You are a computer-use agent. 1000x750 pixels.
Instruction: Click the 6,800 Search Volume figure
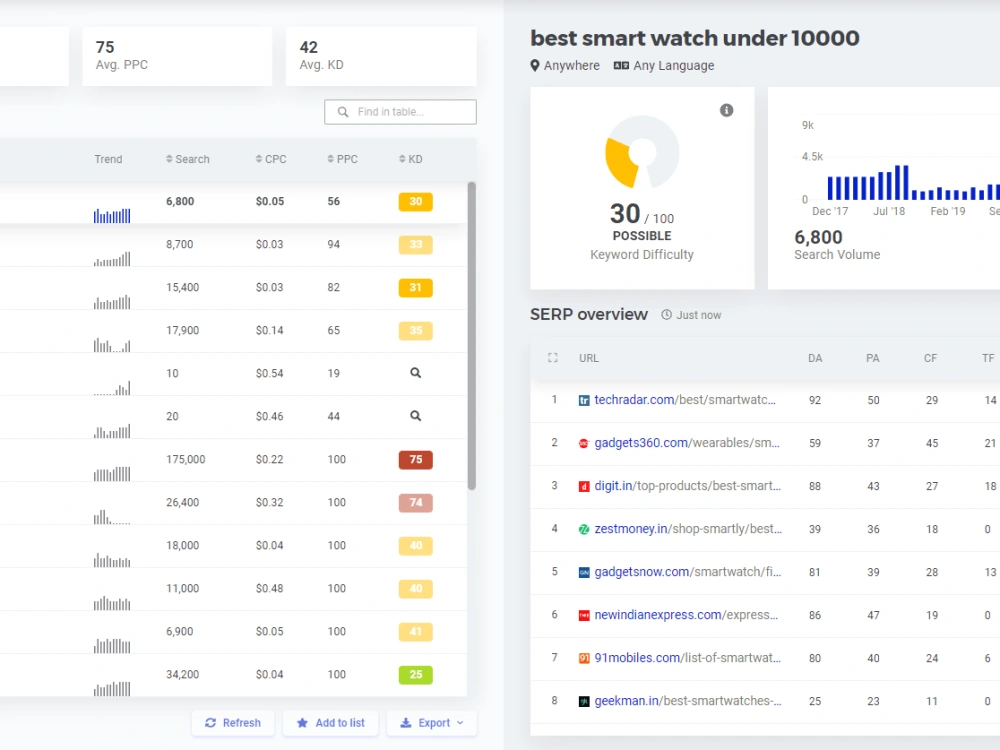[818, 237]
